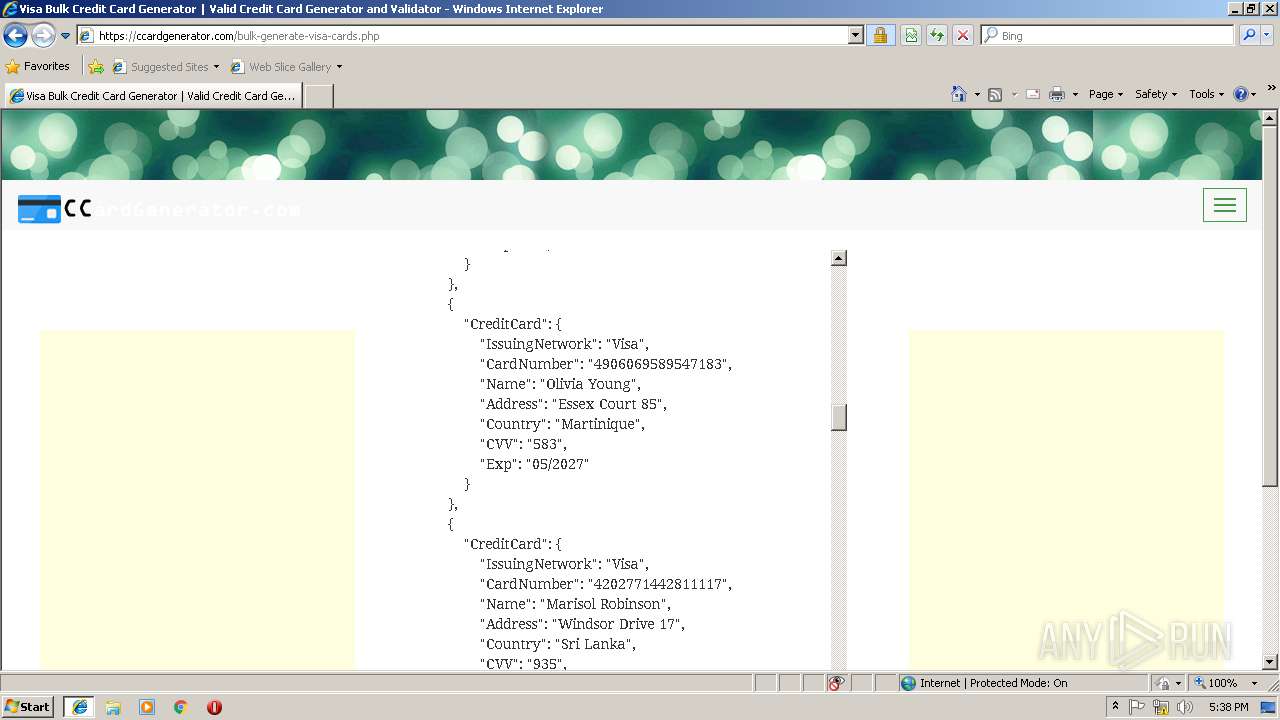Click the address Essex Court 85
This screenshot has width=1280, height=720.
[607, 404]
